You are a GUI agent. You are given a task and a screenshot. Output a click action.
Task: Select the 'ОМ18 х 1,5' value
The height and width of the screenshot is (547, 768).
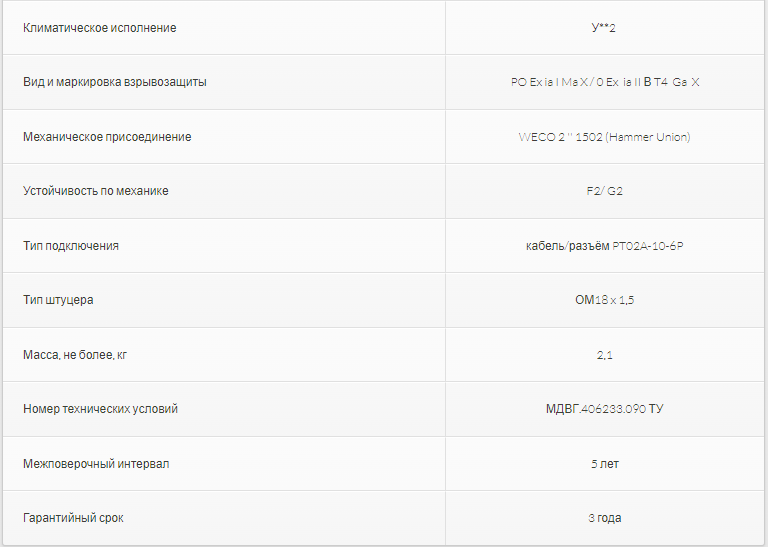pyautogui.click(x=604, y=300)
